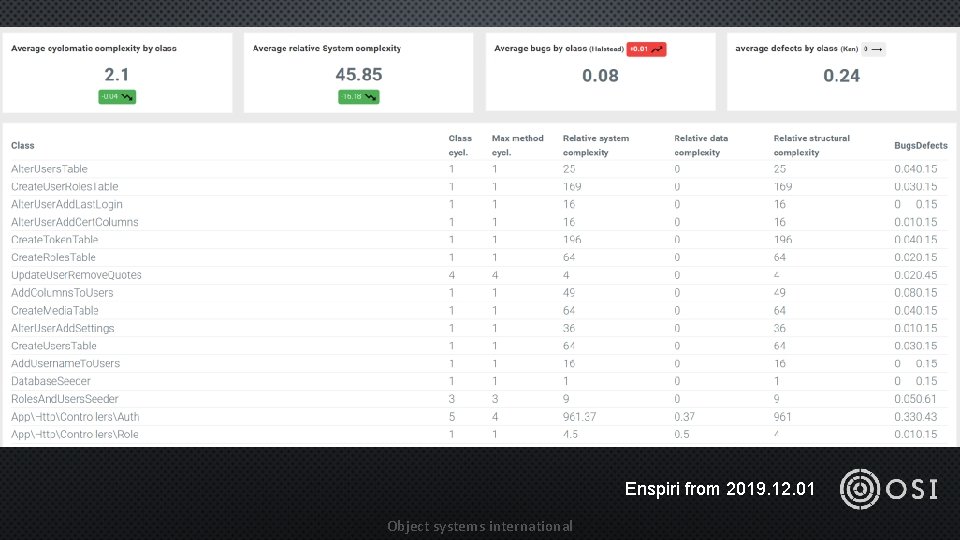Sort by Relative system complexity header
This screenshot has height=540, width=960.
point(596,146)
